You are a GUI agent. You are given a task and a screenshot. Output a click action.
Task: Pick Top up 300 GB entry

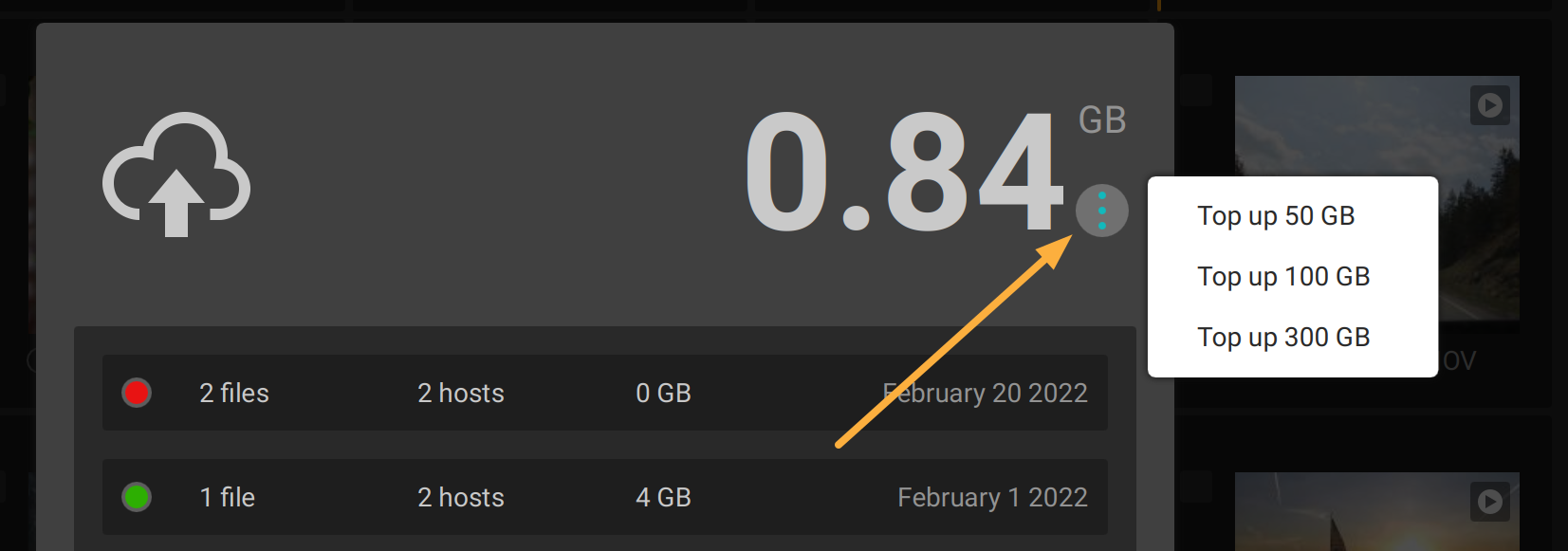click(x=1283, y=338)
